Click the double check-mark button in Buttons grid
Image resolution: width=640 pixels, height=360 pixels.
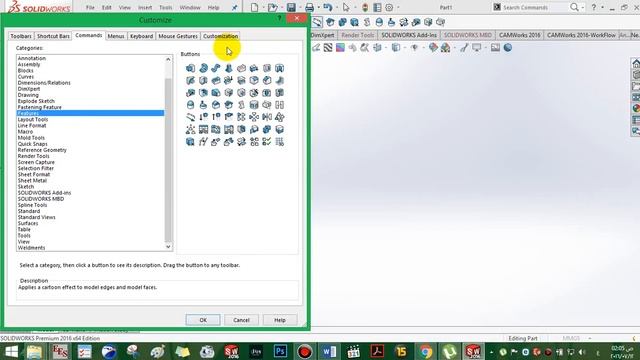(267, 142)
